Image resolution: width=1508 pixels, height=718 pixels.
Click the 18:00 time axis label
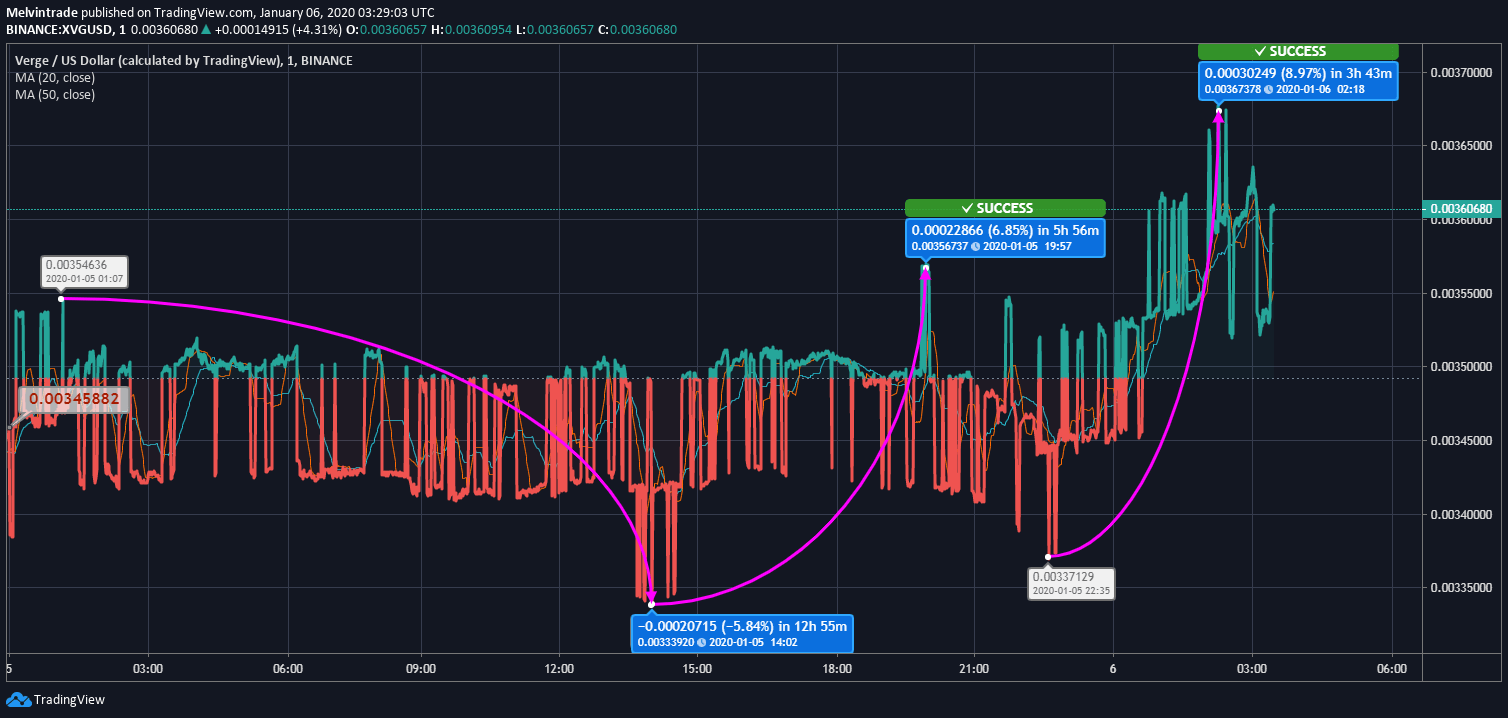pyautogui.click(x=836, y=668)
